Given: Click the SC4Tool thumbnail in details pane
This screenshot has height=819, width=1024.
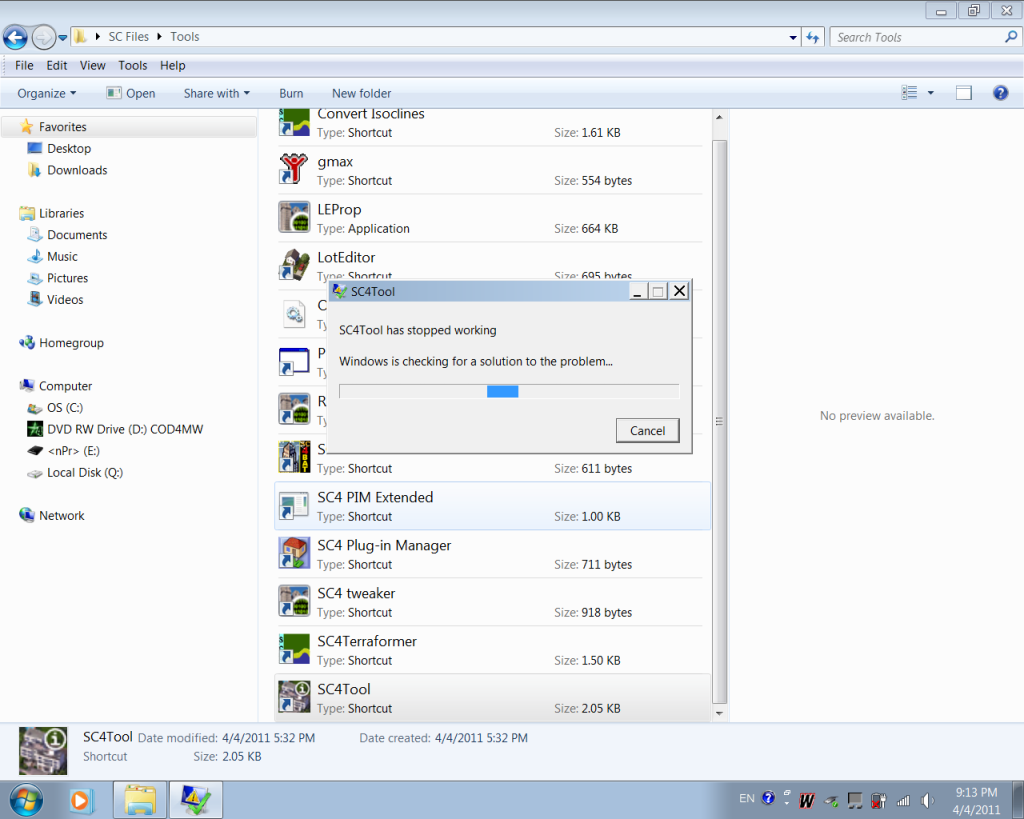Looking at the screenshot, I should coord(43,750).
